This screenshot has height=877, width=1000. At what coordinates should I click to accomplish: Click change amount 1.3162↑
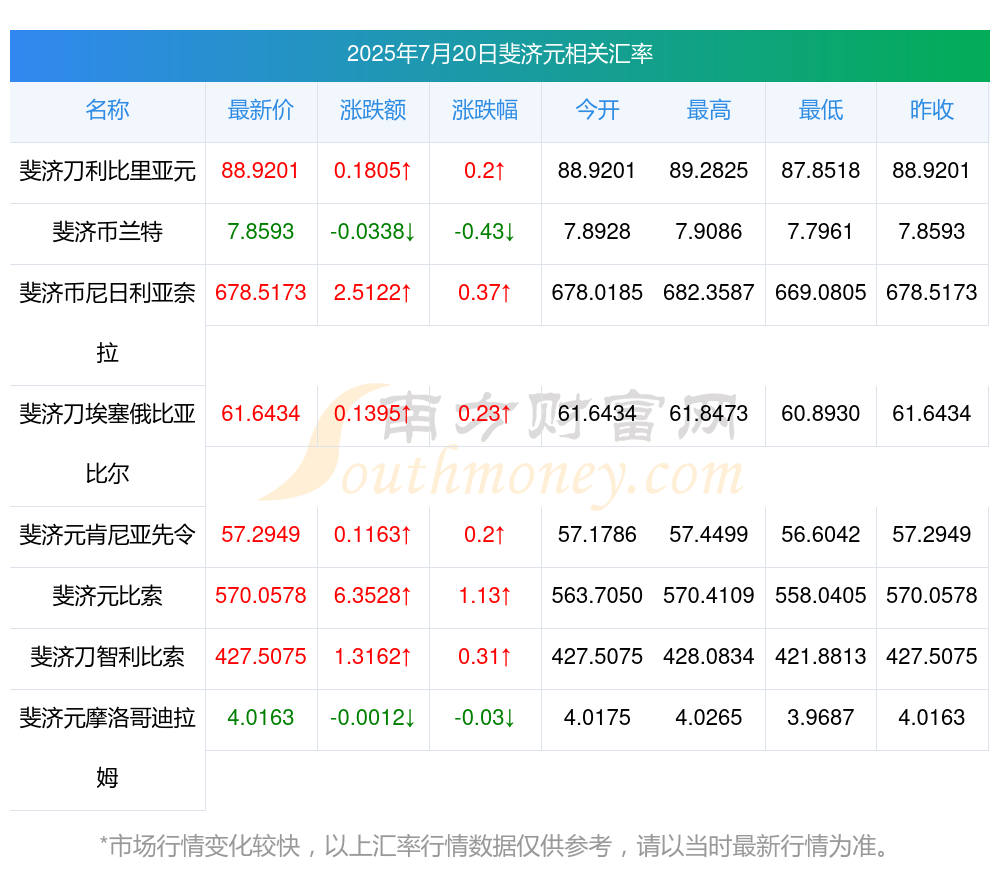click(x=372, y=656)
